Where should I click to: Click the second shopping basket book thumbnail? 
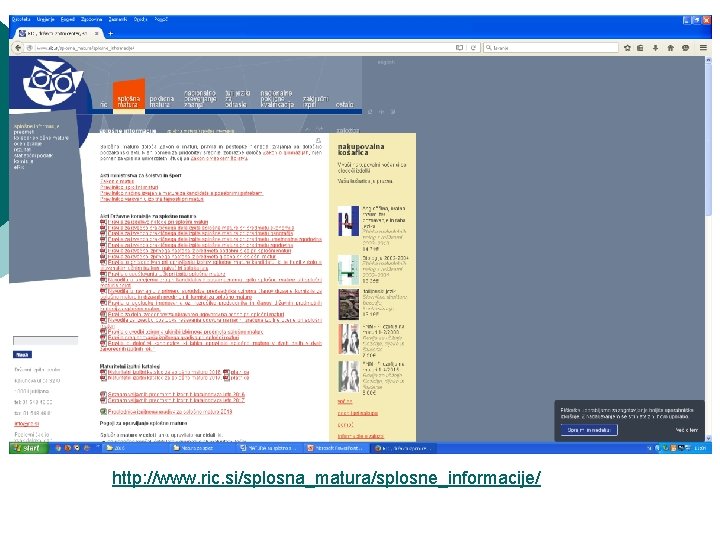click(348, 270)
